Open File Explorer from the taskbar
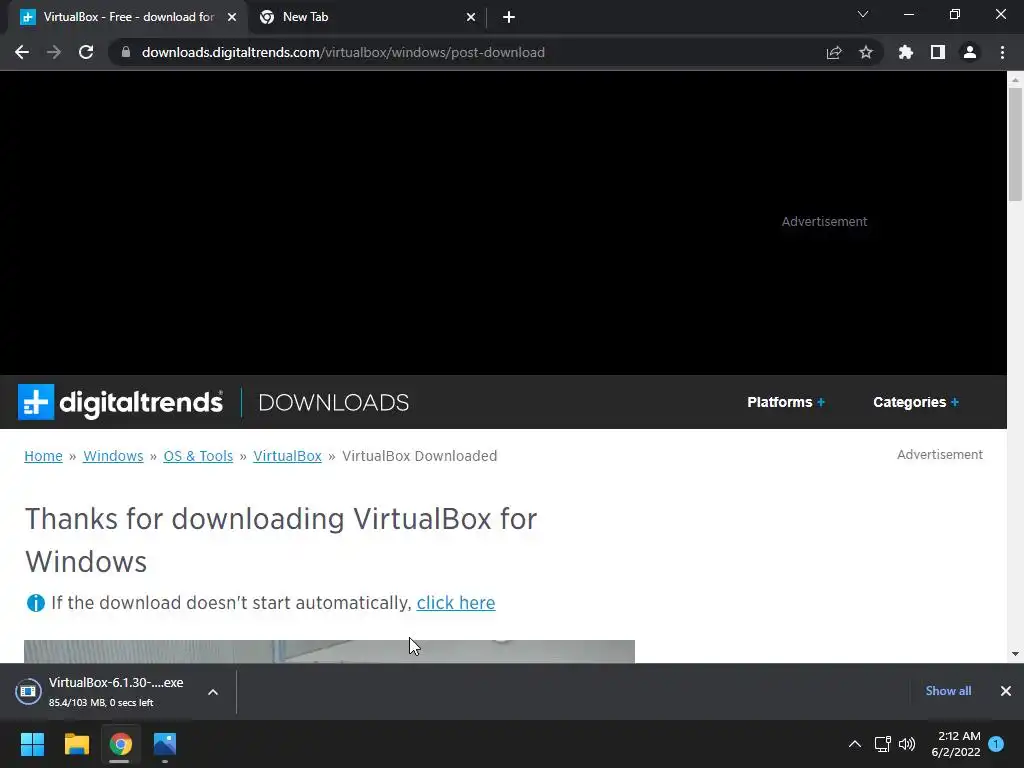The height and width of the screenshot is (768, 1024). click(x=76, y=744)
